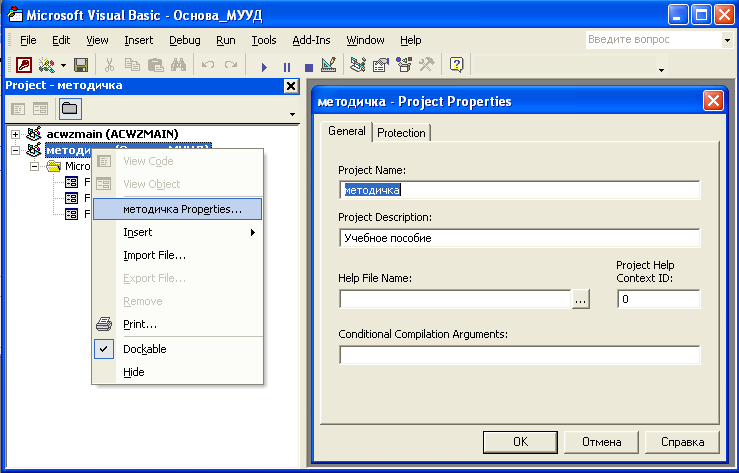
Task: Open the Insert Module dropdown arrow
Action: click(63, 65)
